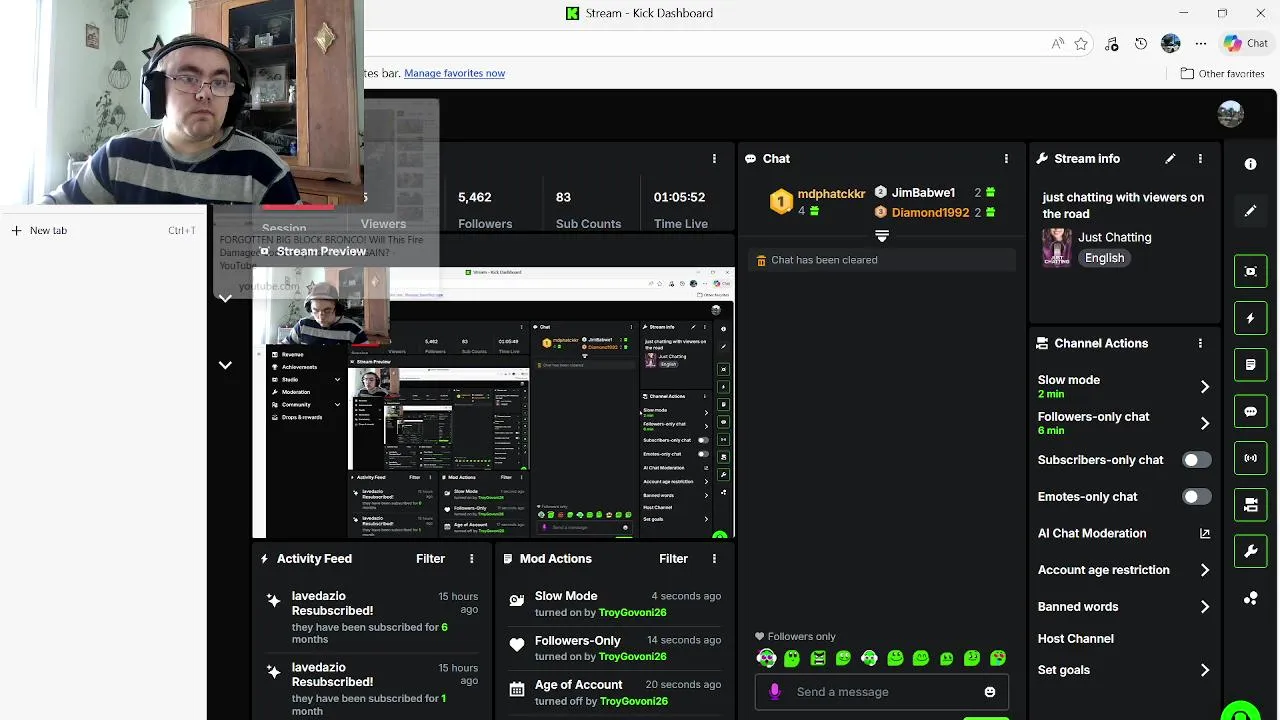Click Host Channel action
The width and height of the screenshot is (1280, 720).
[1075, 638]
